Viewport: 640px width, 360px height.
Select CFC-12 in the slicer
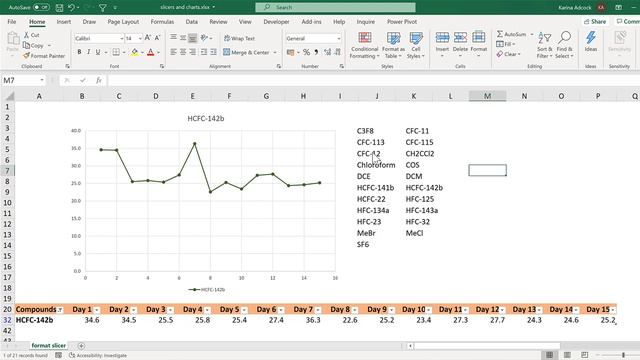369,154
